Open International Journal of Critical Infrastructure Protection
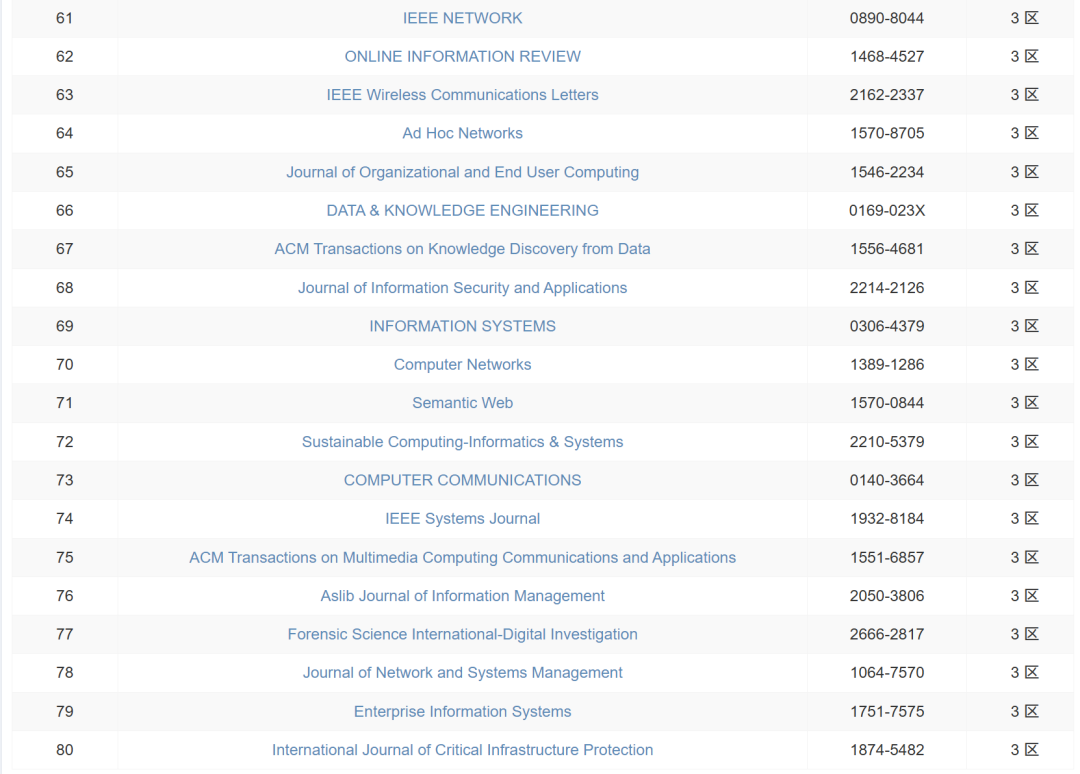This screenshot has width=1080, height=774. click(x=462, y=750)
